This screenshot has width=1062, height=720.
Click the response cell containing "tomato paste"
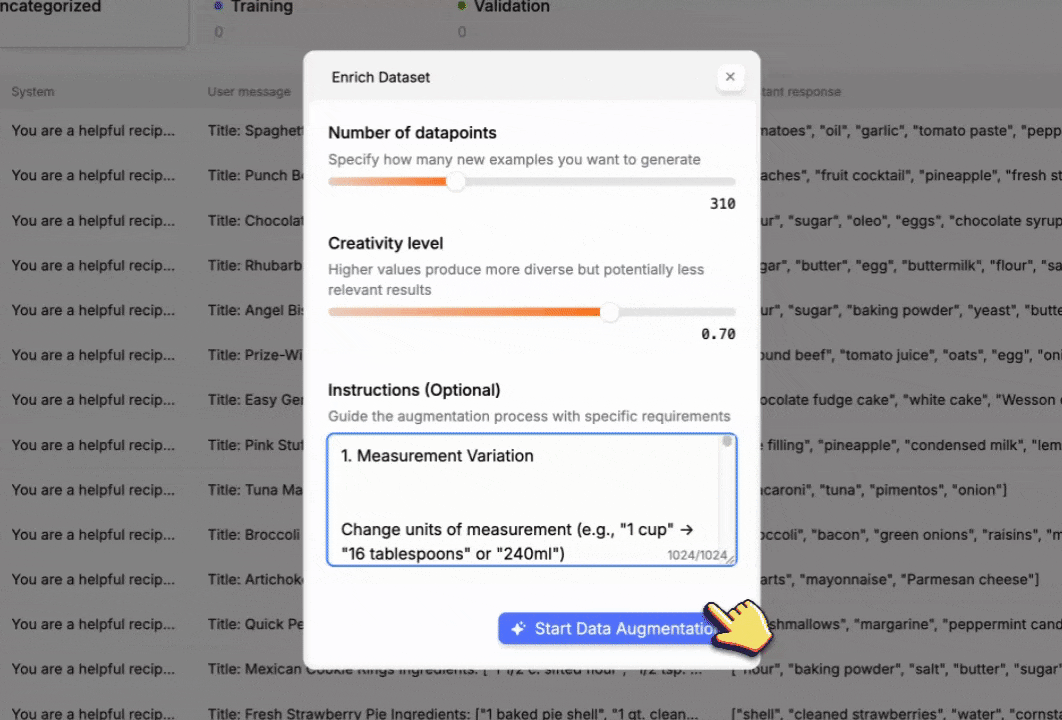point(911,131)
